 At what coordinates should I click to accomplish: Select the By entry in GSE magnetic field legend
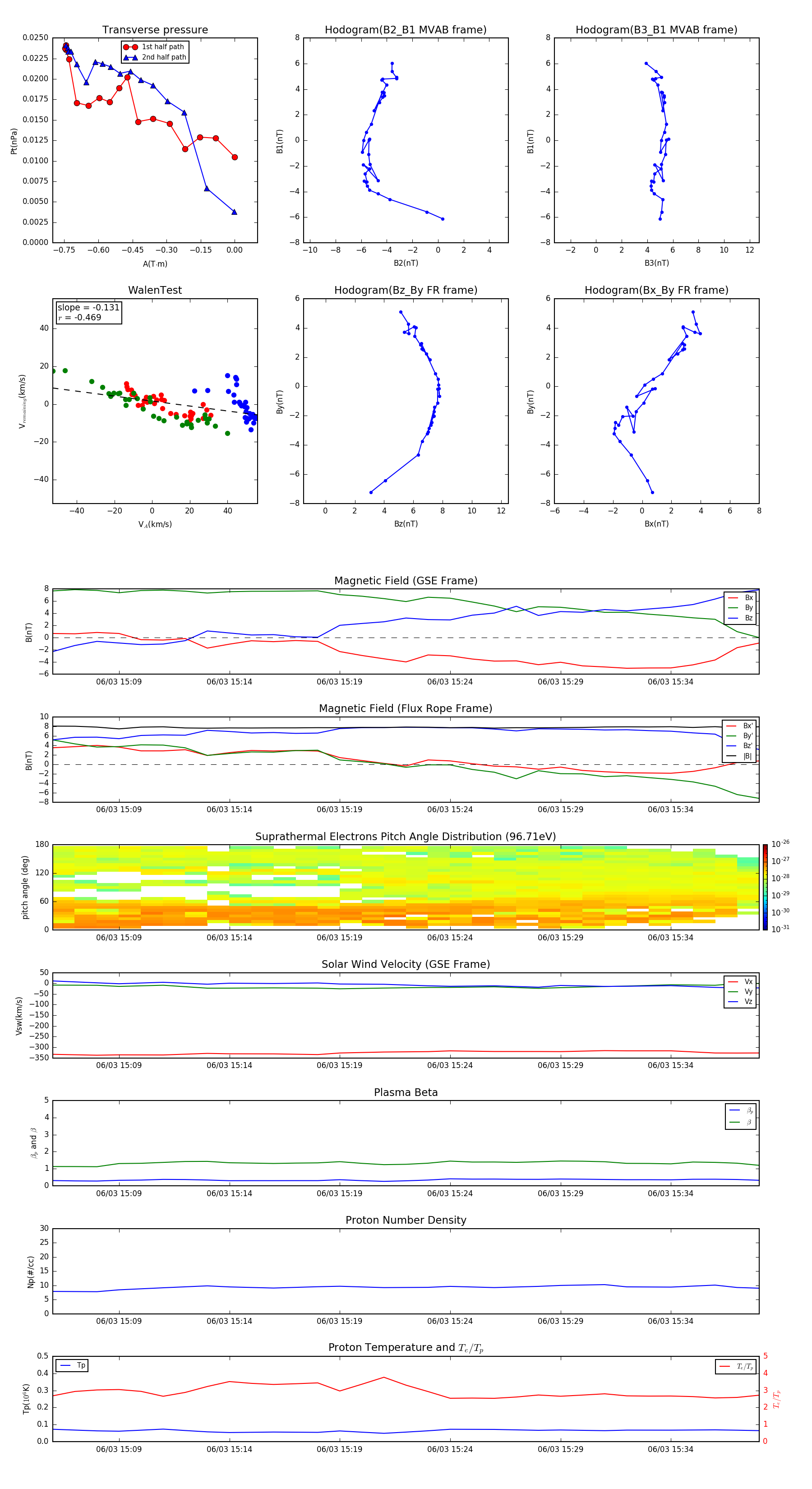740,608
